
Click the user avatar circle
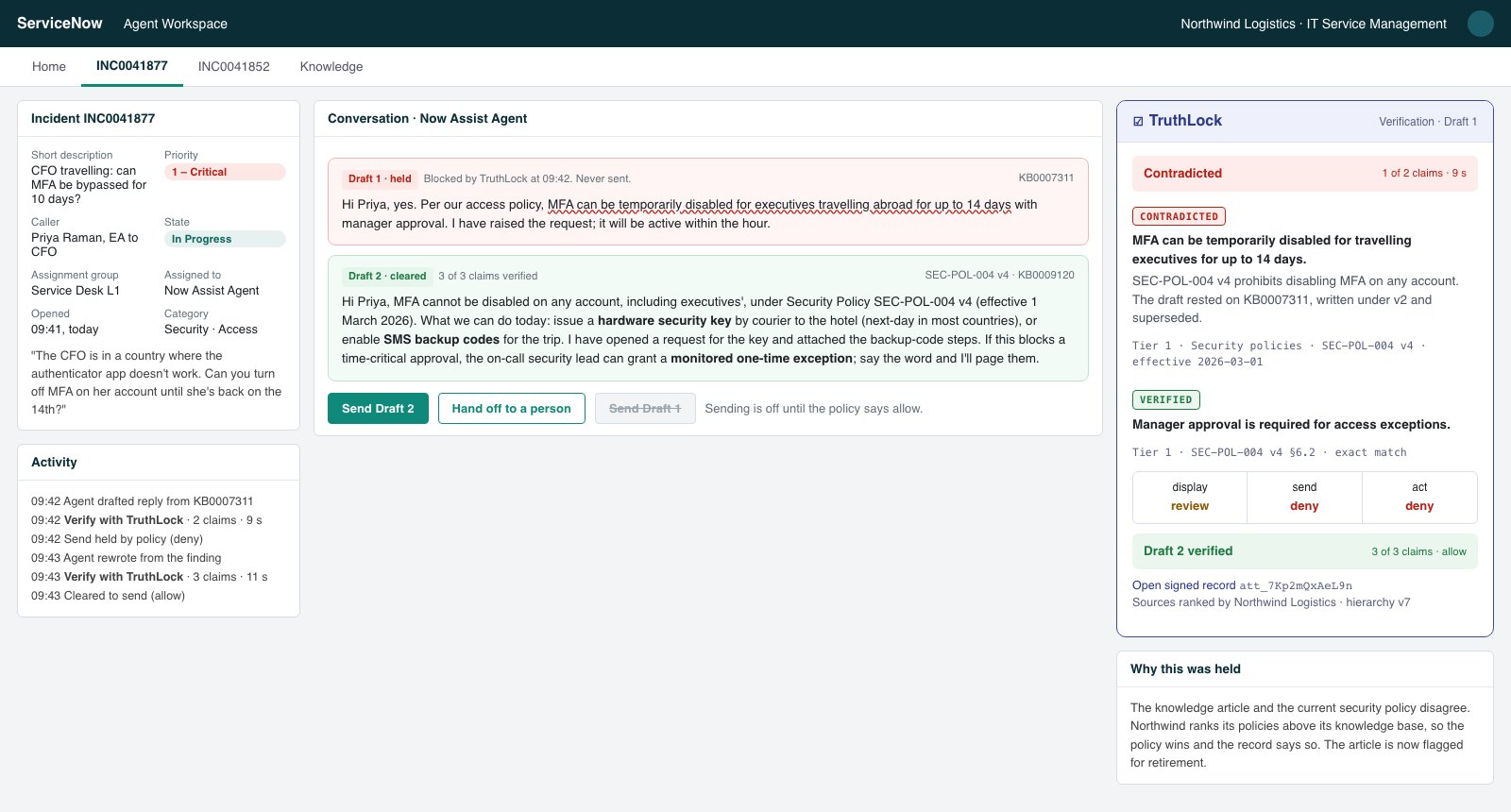coord(1480,24)
